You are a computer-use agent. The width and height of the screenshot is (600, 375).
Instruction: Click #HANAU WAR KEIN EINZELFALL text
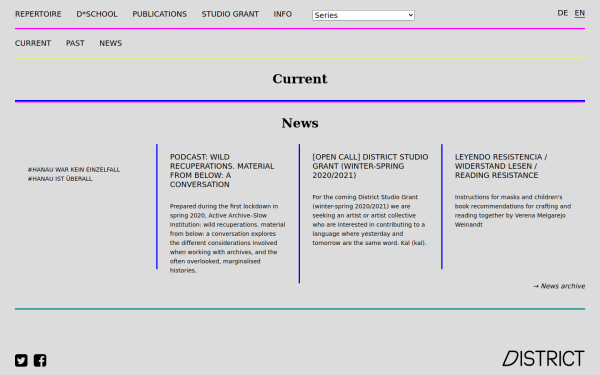74,170
